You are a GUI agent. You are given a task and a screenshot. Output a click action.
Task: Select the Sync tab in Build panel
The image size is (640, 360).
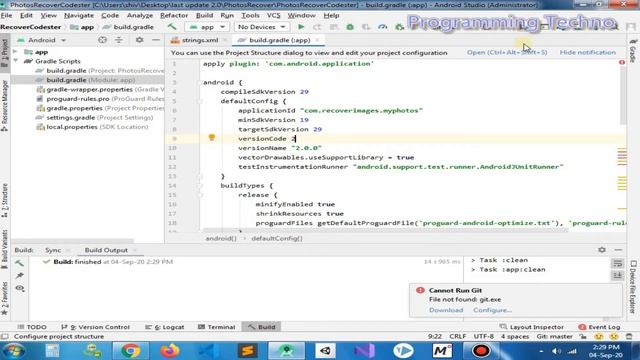point(53,250)
